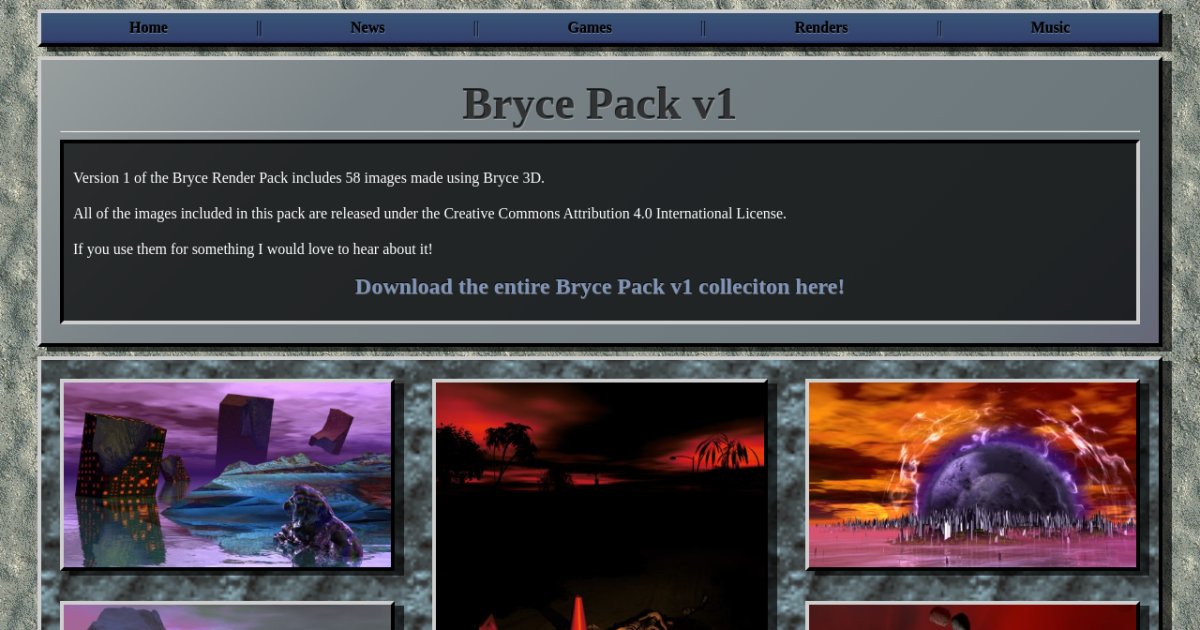Image resolution: width=1200 pixels, height=630 pixels.
Task: Click the Creative Commons Attribution license sentence
Action: pos(429,213)
